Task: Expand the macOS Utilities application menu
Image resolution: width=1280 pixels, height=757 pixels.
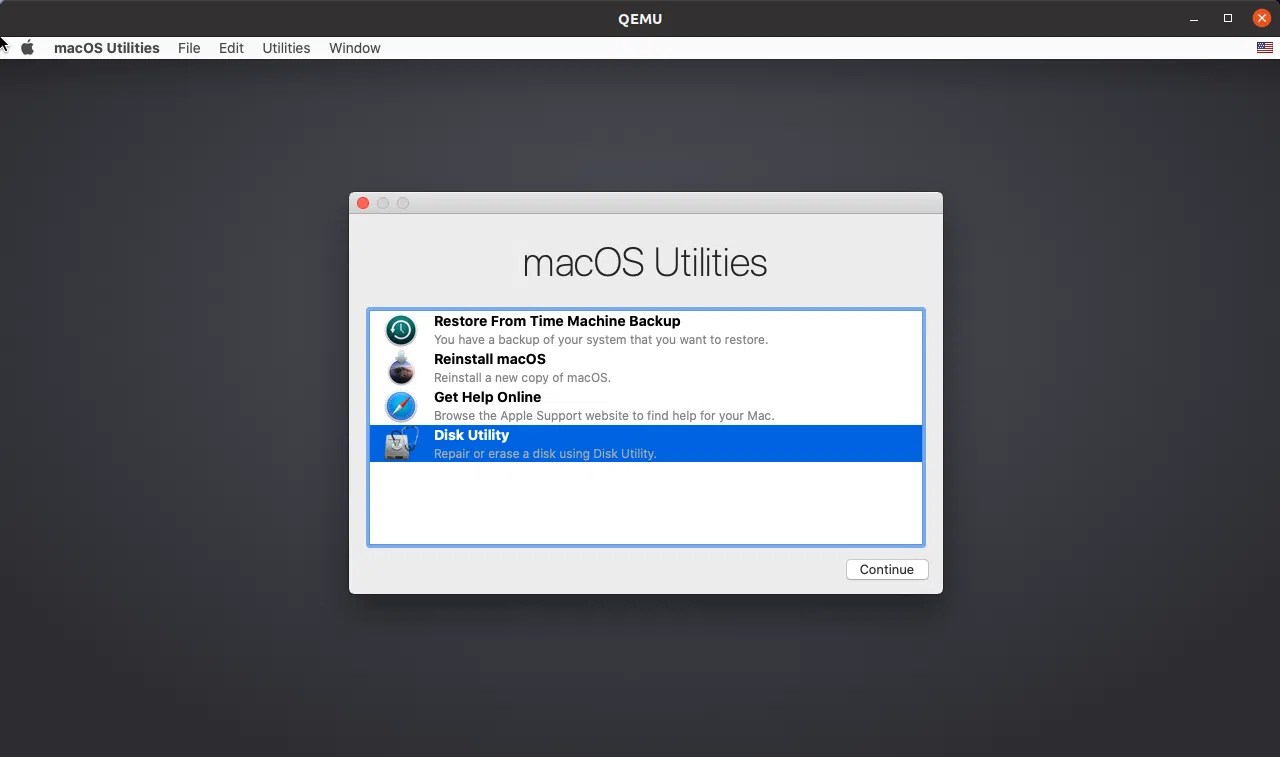Action: point(106,47)
